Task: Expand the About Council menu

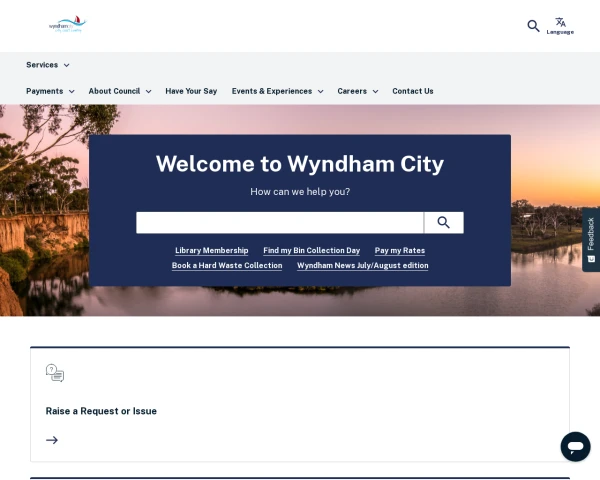Action: pos(120,91)
